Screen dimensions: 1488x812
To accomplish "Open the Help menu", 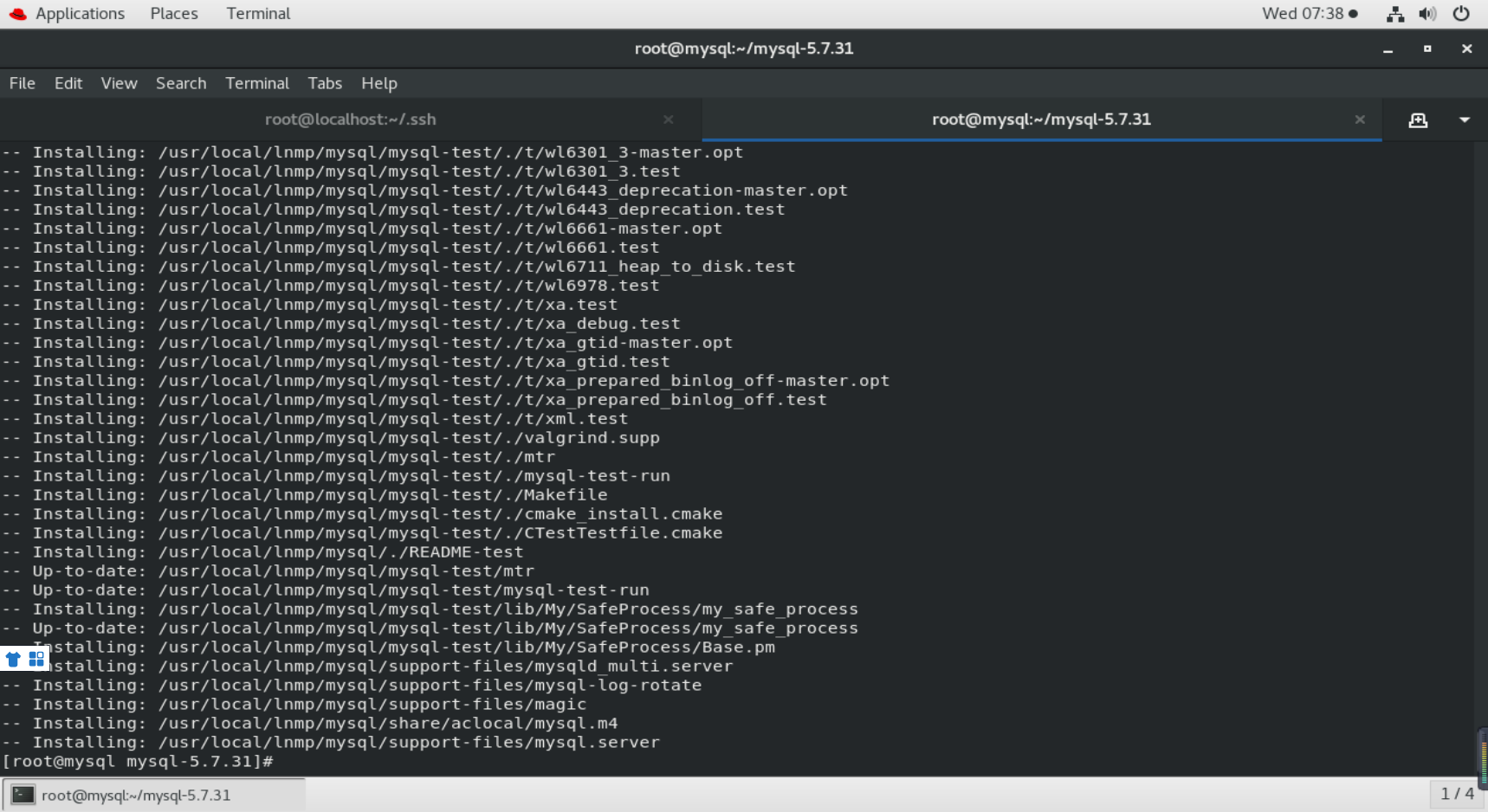I will coord(378,83).
